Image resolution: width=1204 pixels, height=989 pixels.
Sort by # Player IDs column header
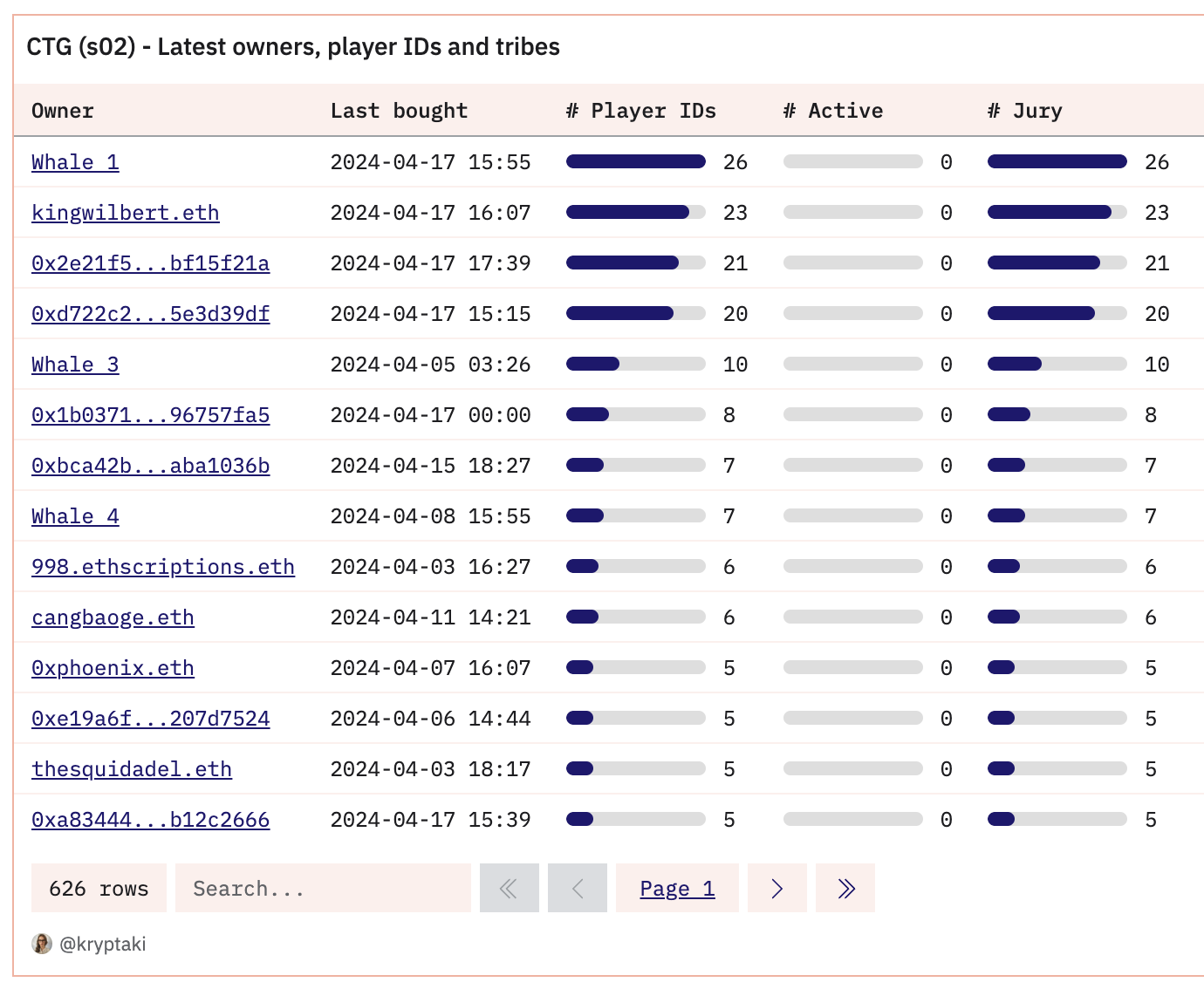[x=641, y=111]
